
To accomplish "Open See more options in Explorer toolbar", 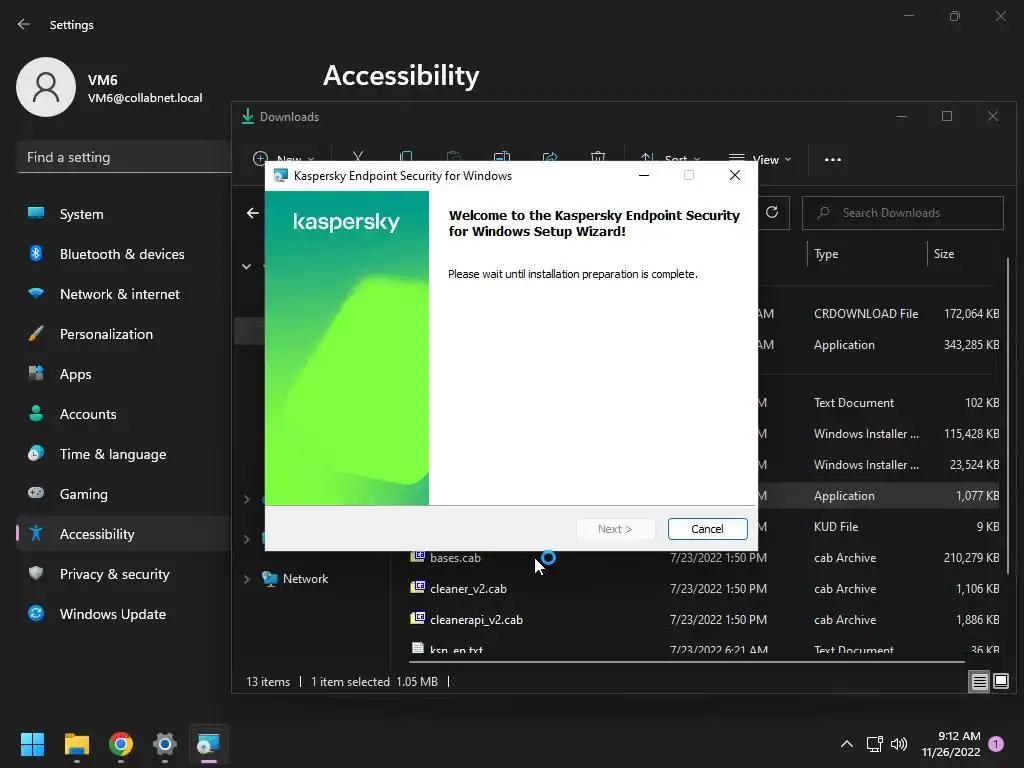I will (x=833, y=159).
